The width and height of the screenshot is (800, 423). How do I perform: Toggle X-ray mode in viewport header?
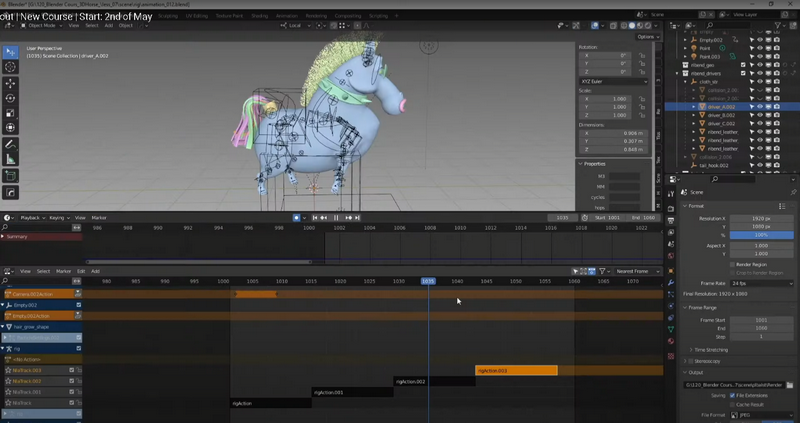[x=614, y=26]
